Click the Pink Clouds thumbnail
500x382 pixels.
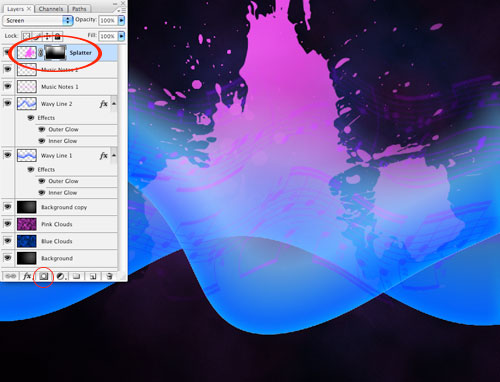(x=27, y=224)
